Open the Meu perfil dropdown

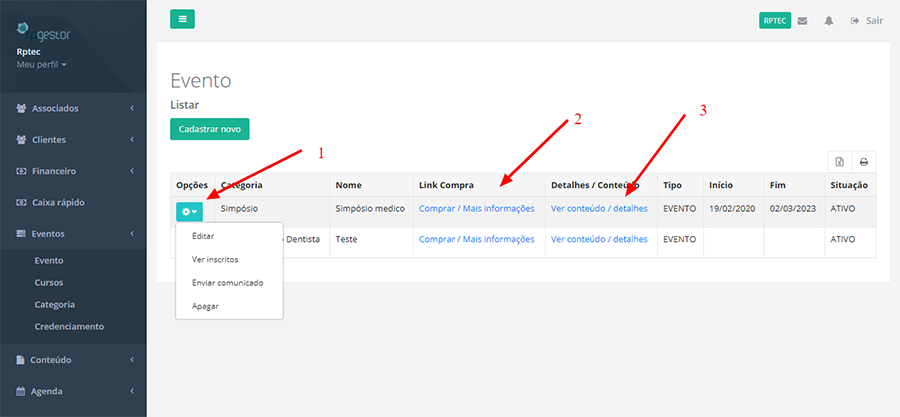click(42, 64)
